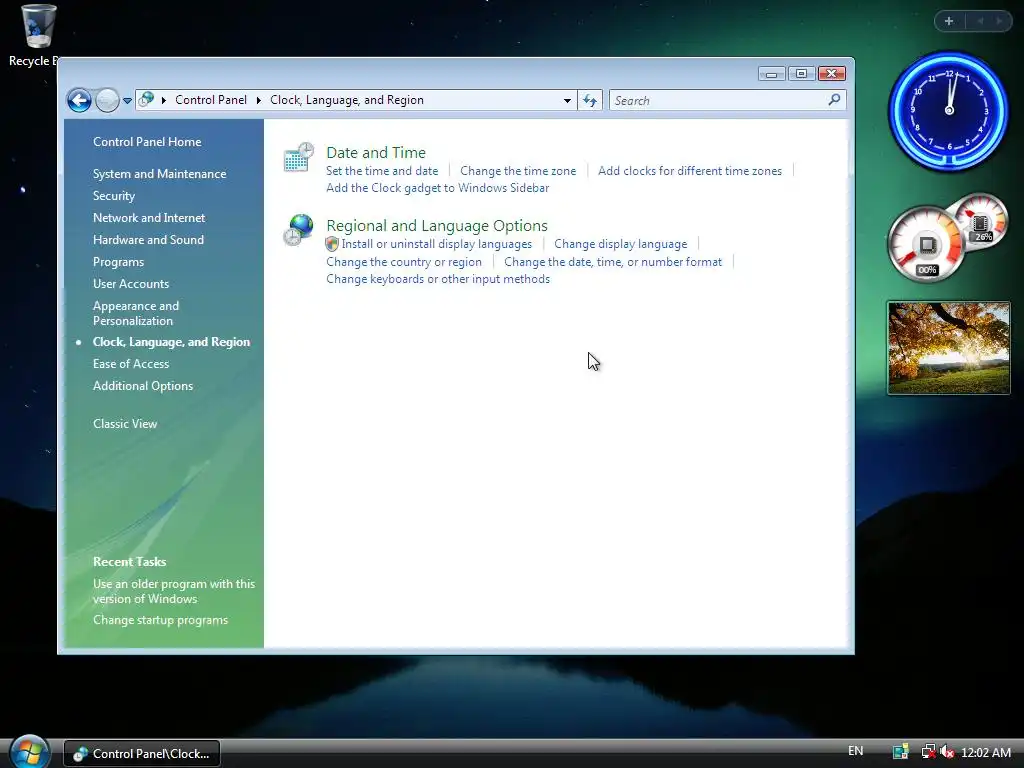
Task: Click Control Panel breadcrumb in address bar
Action: coord(211,100)
